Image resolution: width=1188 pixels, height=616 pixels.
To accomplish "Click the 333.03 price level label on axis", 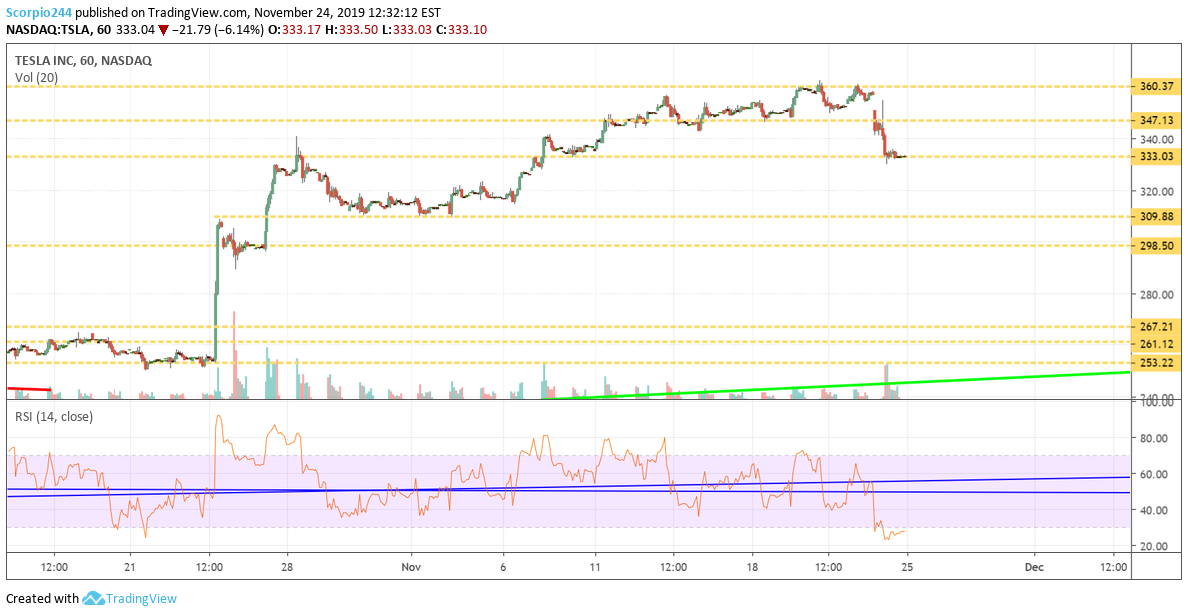I will click(1156, 157).
